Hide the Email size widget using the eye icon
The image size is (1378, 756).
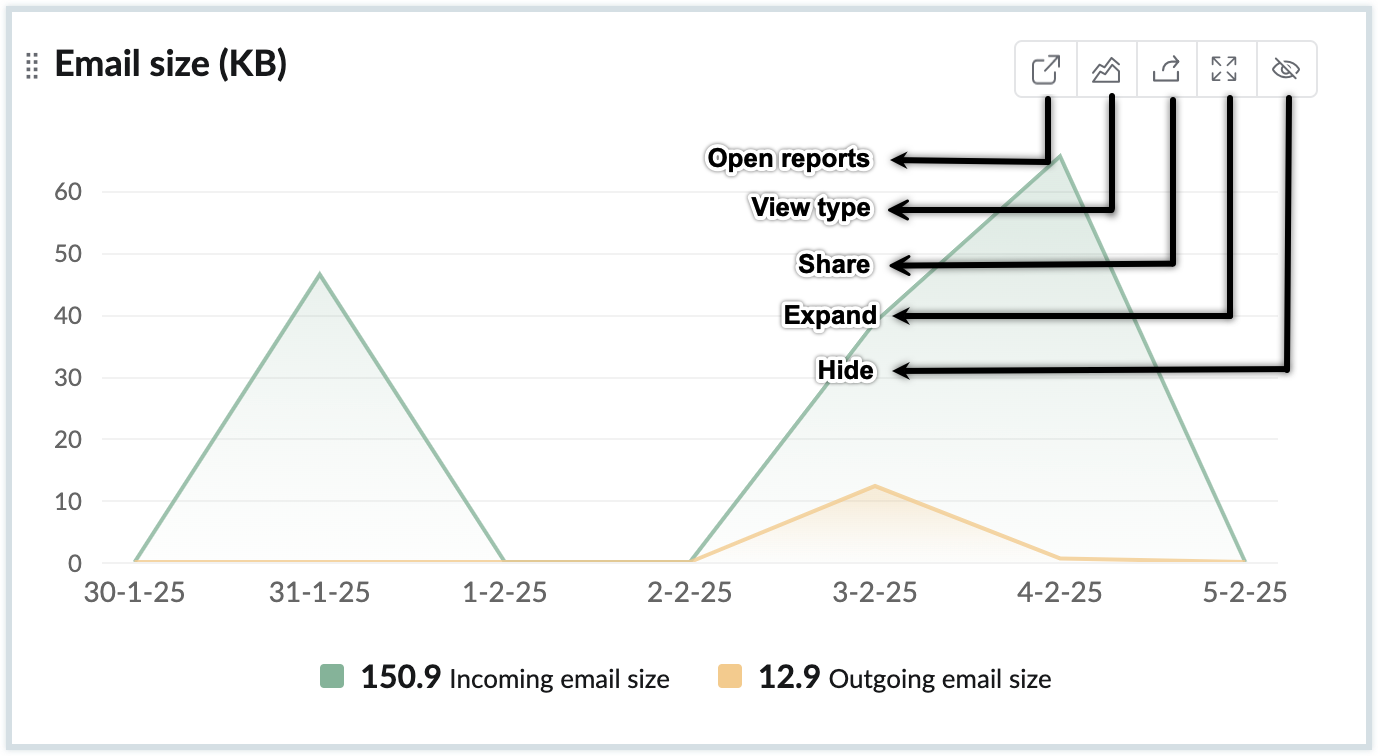click(1285, 68)
